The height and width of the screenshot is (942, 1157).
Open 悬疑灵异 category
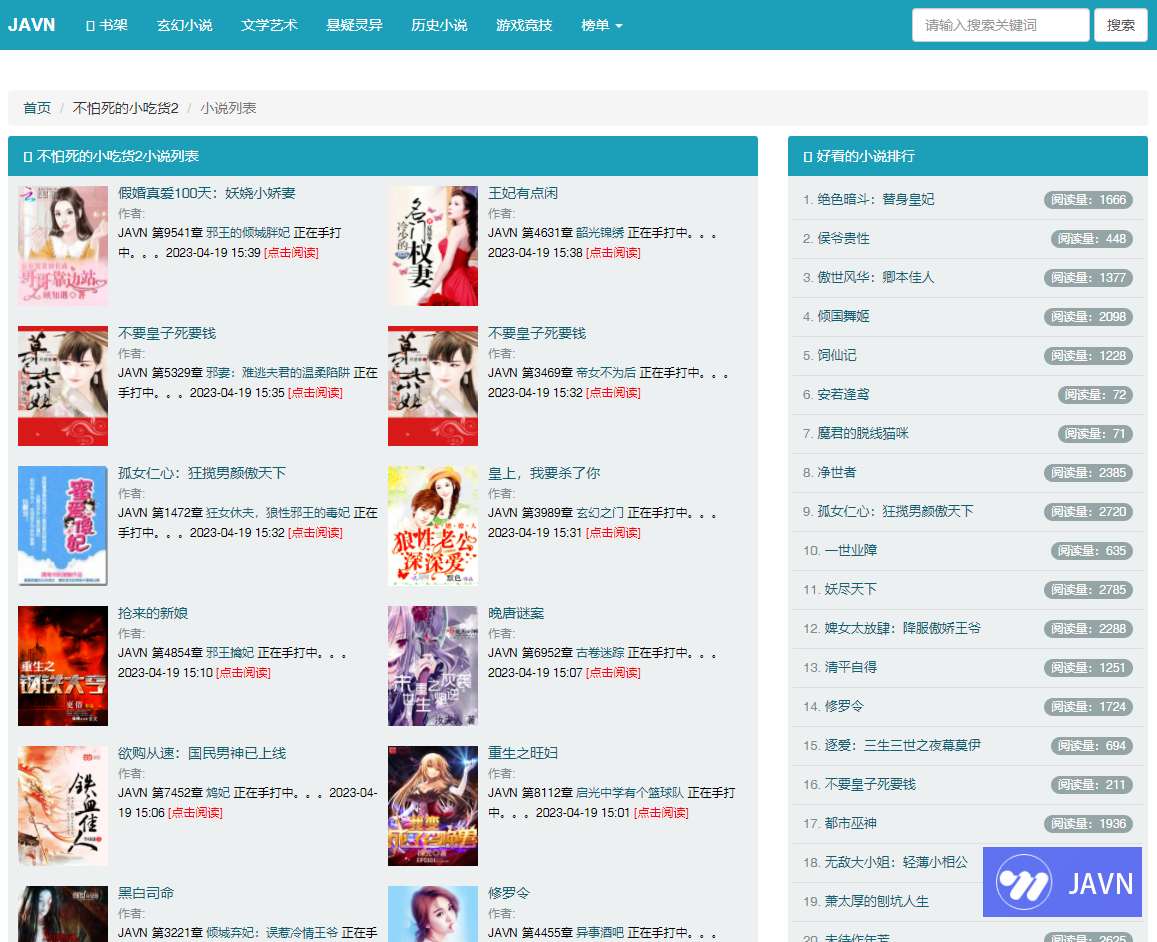pyautogui.click(x=354, y=25)
